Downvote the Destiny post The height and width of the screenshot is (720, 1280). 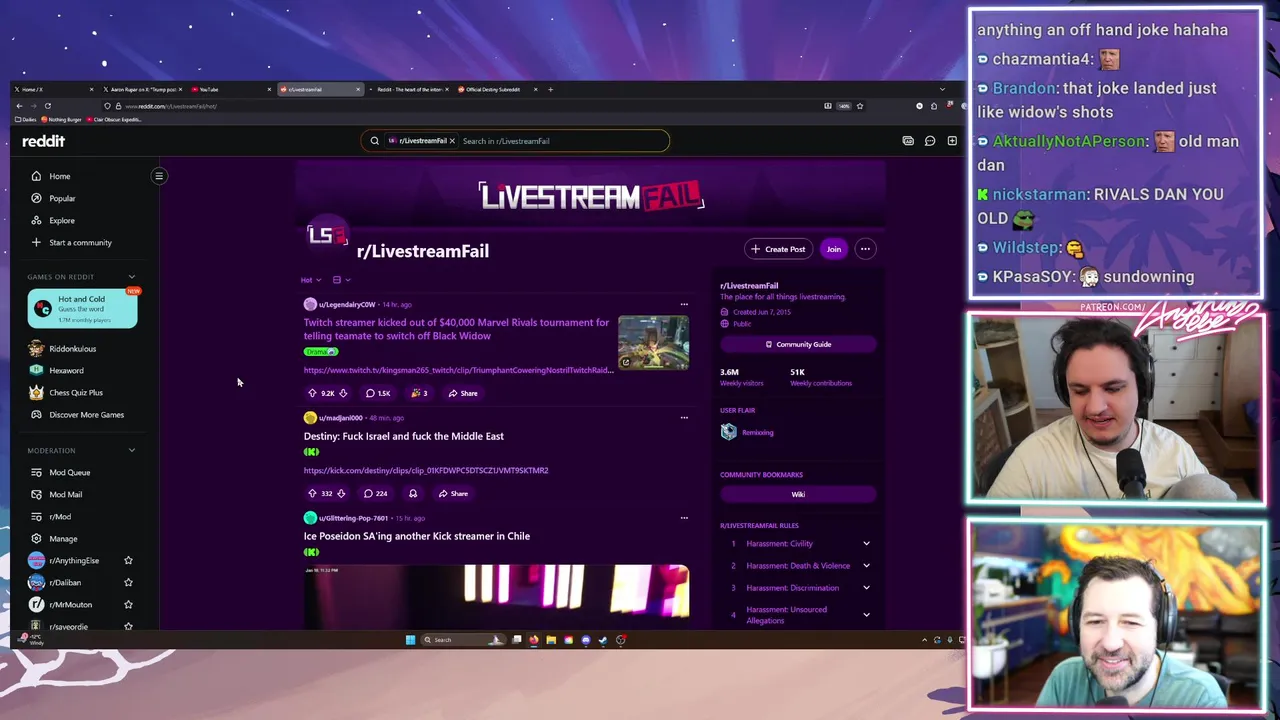point(341,493)
